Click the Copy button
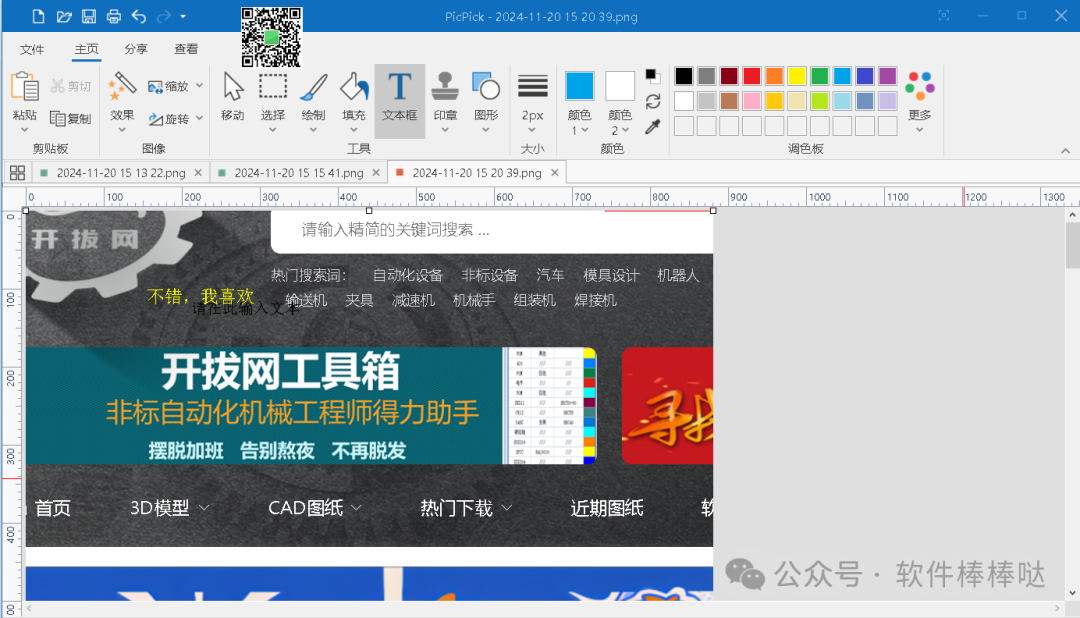This screenshot has height=618, width=1080. tap(71, 119)
